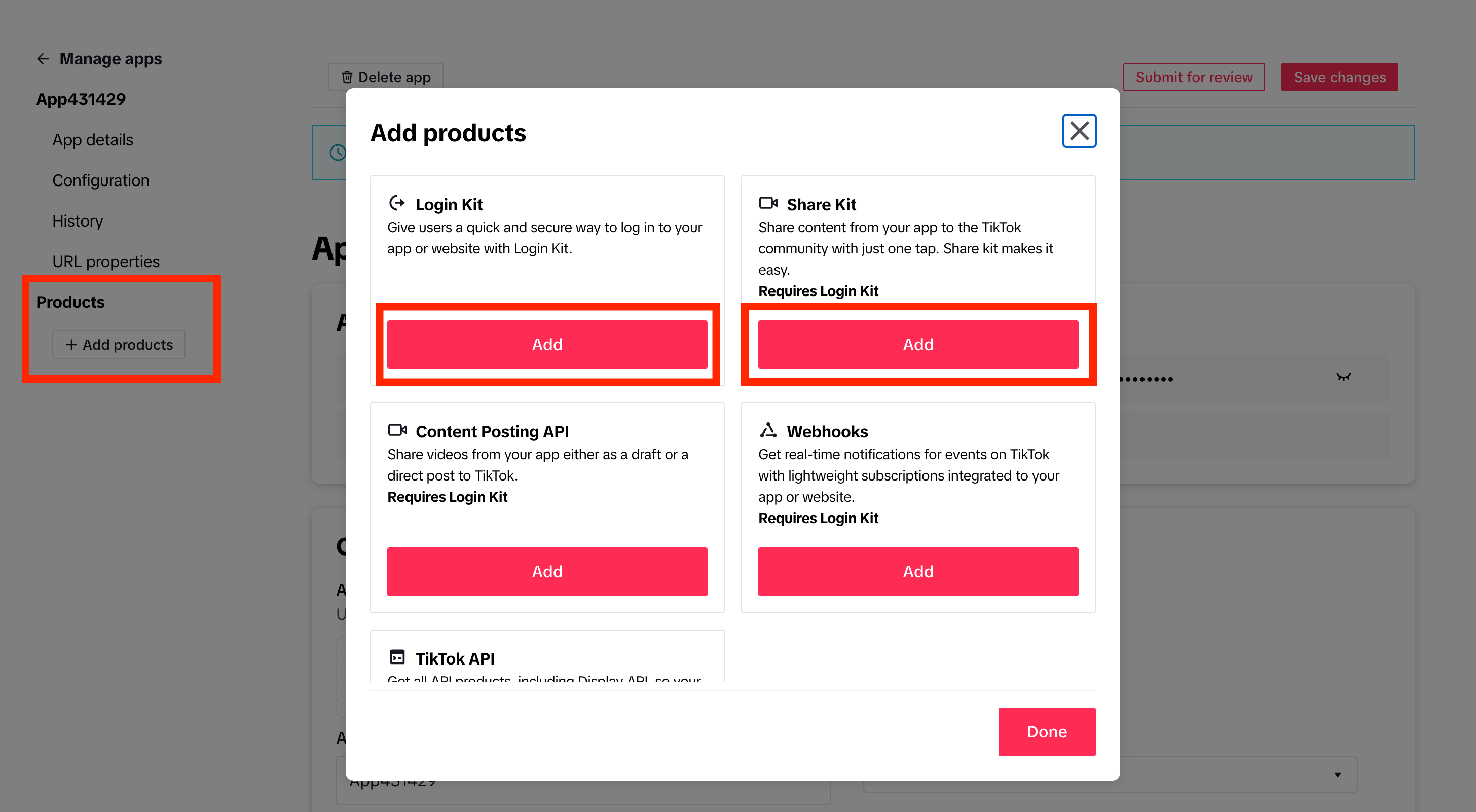This screenshot has width=1476, height=812.
Task: Click the Login Kit icon
Action: coord(396,203)
